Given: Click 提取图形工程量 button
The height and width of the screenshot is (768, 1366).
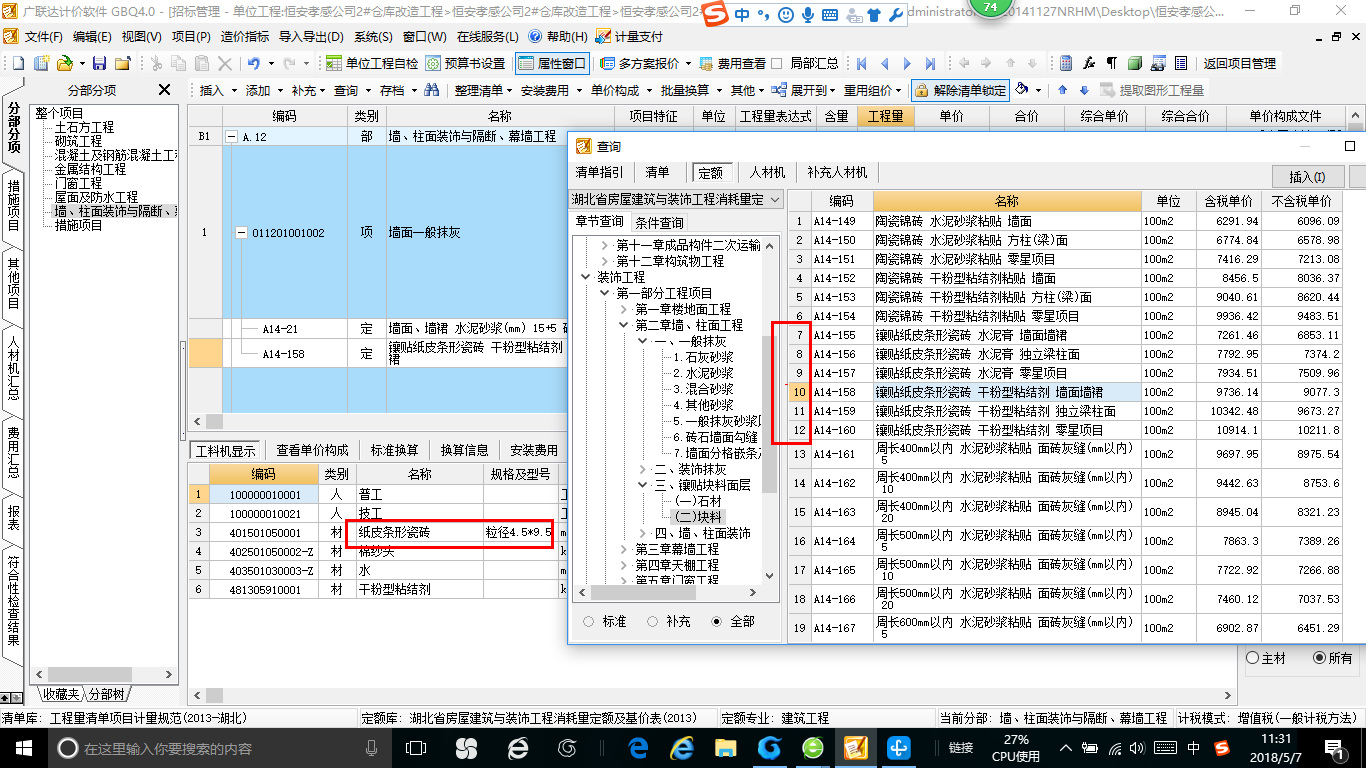Looking at the screenshot, I should (x=1152, y=90).
